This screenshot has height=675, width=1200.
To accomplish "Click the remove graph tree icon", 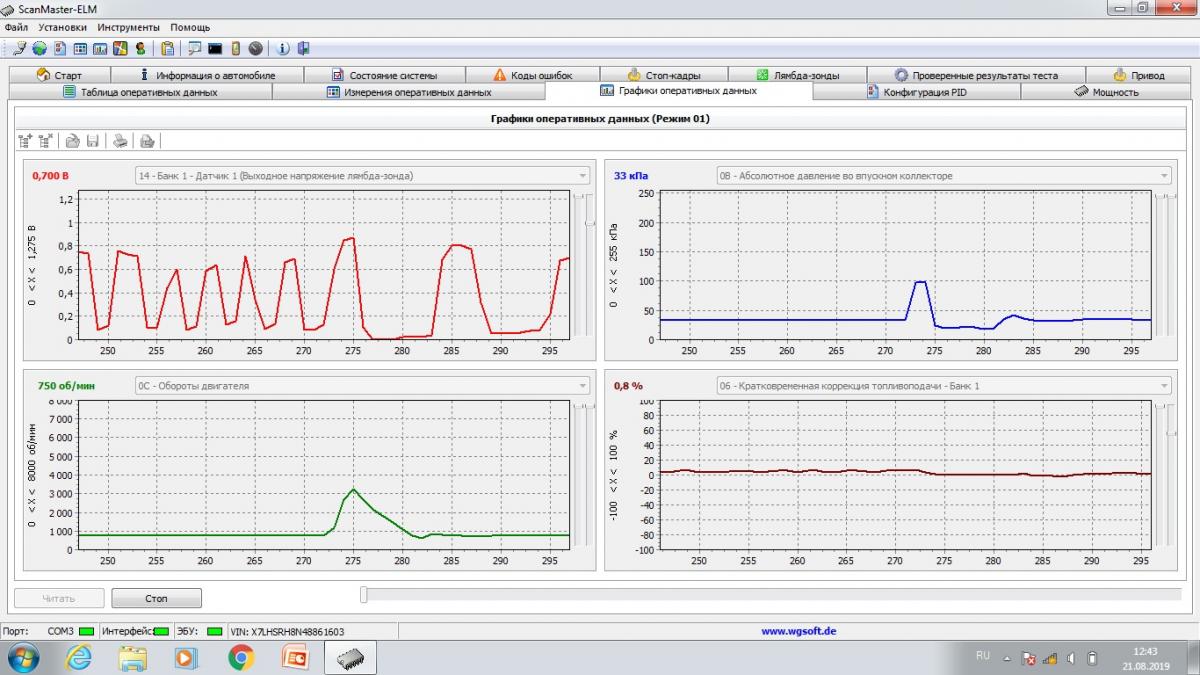I will click(x=46, y=141).
